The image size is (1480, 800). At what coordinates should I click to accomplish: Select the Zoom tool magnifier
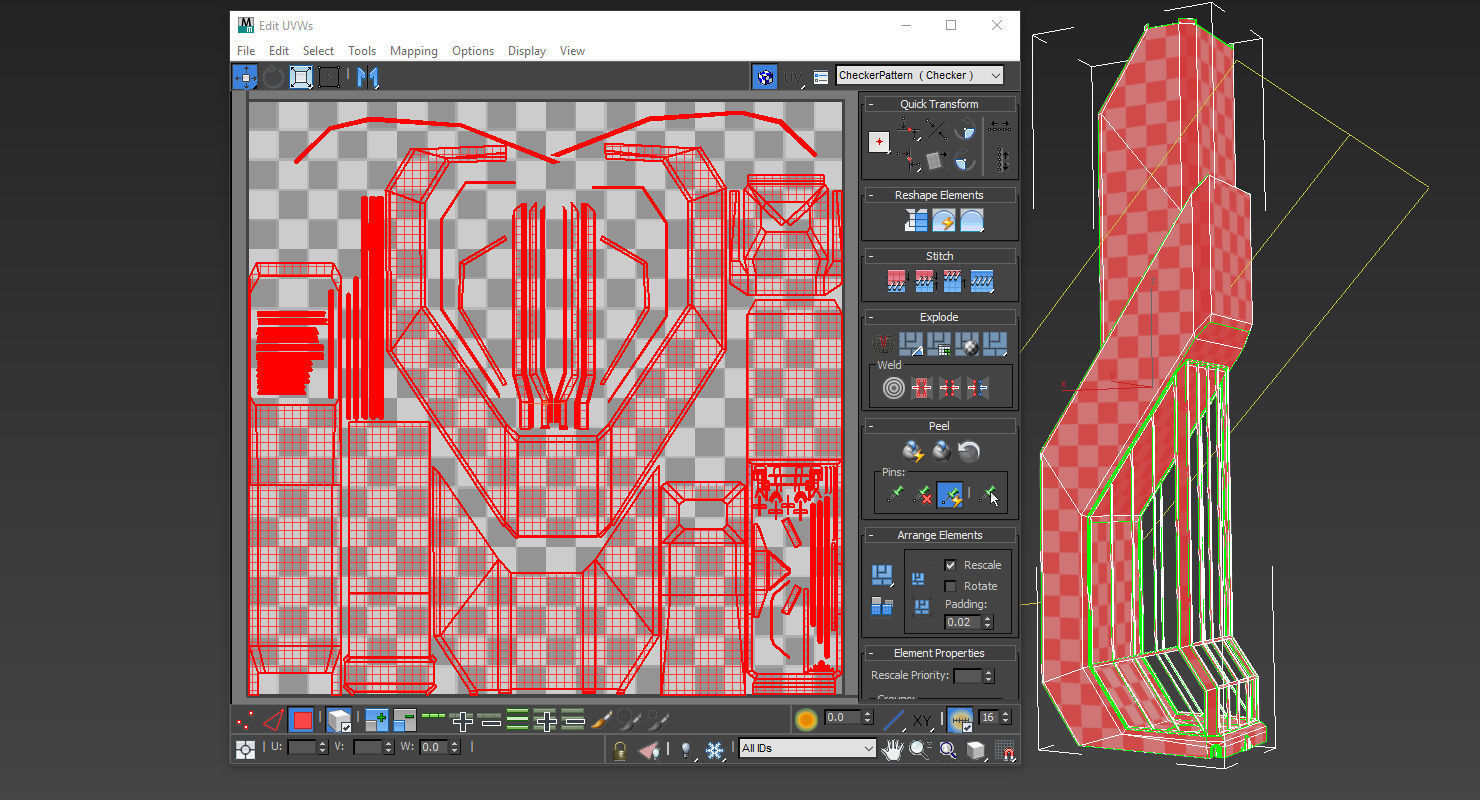pyautogui.click(x=920, y=749)
